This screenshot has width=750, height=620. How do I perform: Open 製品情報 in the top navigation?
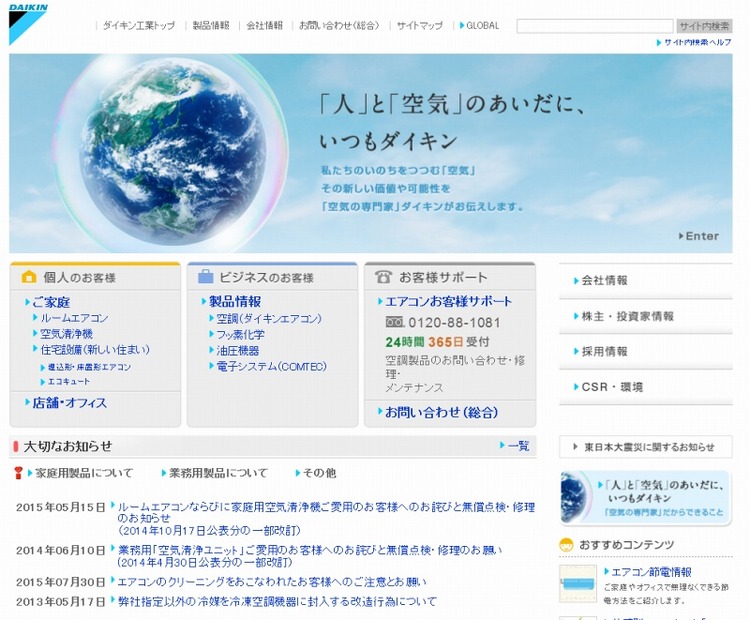pos(211,26)
